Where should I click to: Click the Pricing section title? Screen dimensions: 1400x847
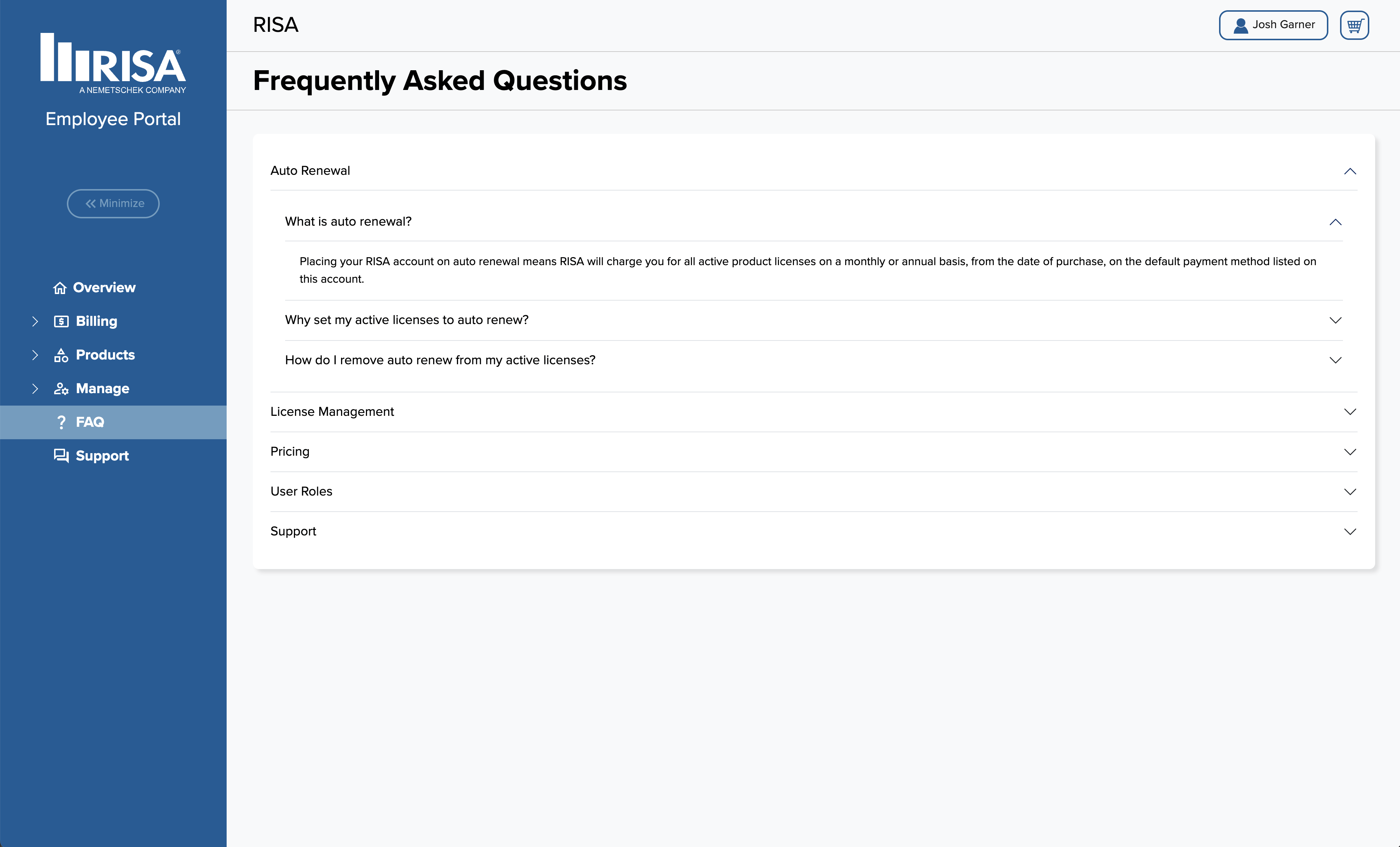pos(290,451)
